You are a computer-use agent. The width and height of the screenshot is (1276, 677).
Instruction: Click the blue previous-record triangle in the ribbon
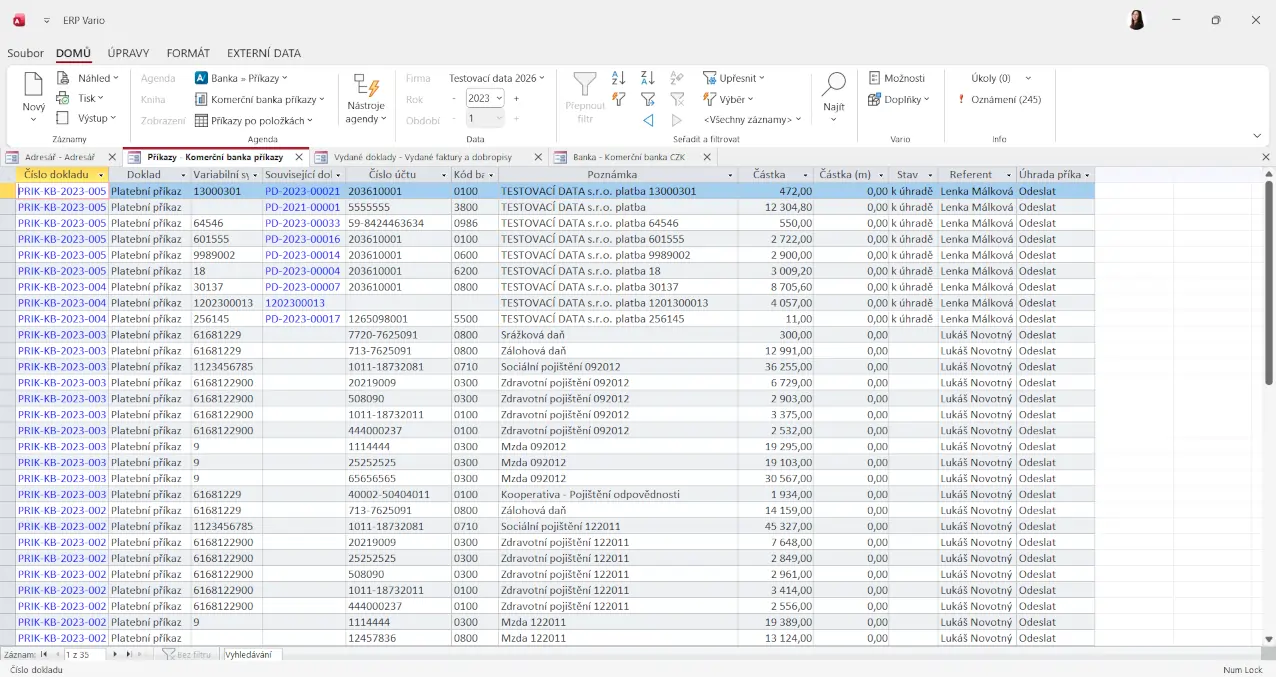[x=648, y=120]
